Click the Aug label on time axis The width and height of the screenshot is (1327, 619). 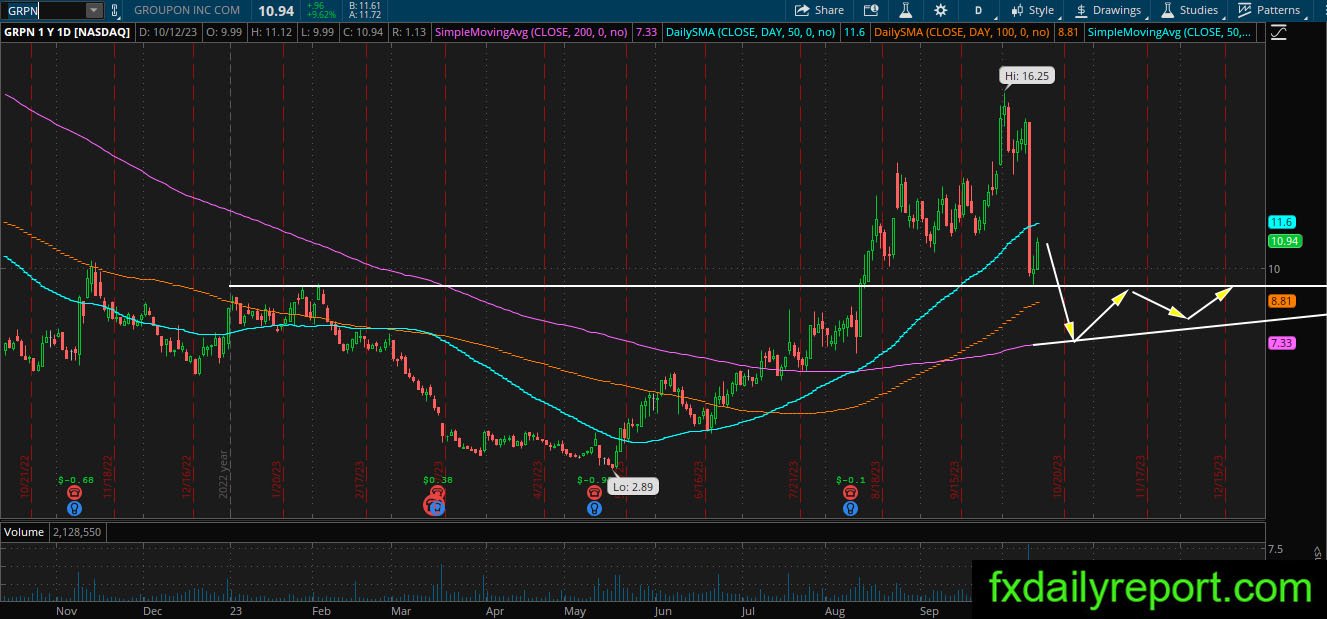835,609
